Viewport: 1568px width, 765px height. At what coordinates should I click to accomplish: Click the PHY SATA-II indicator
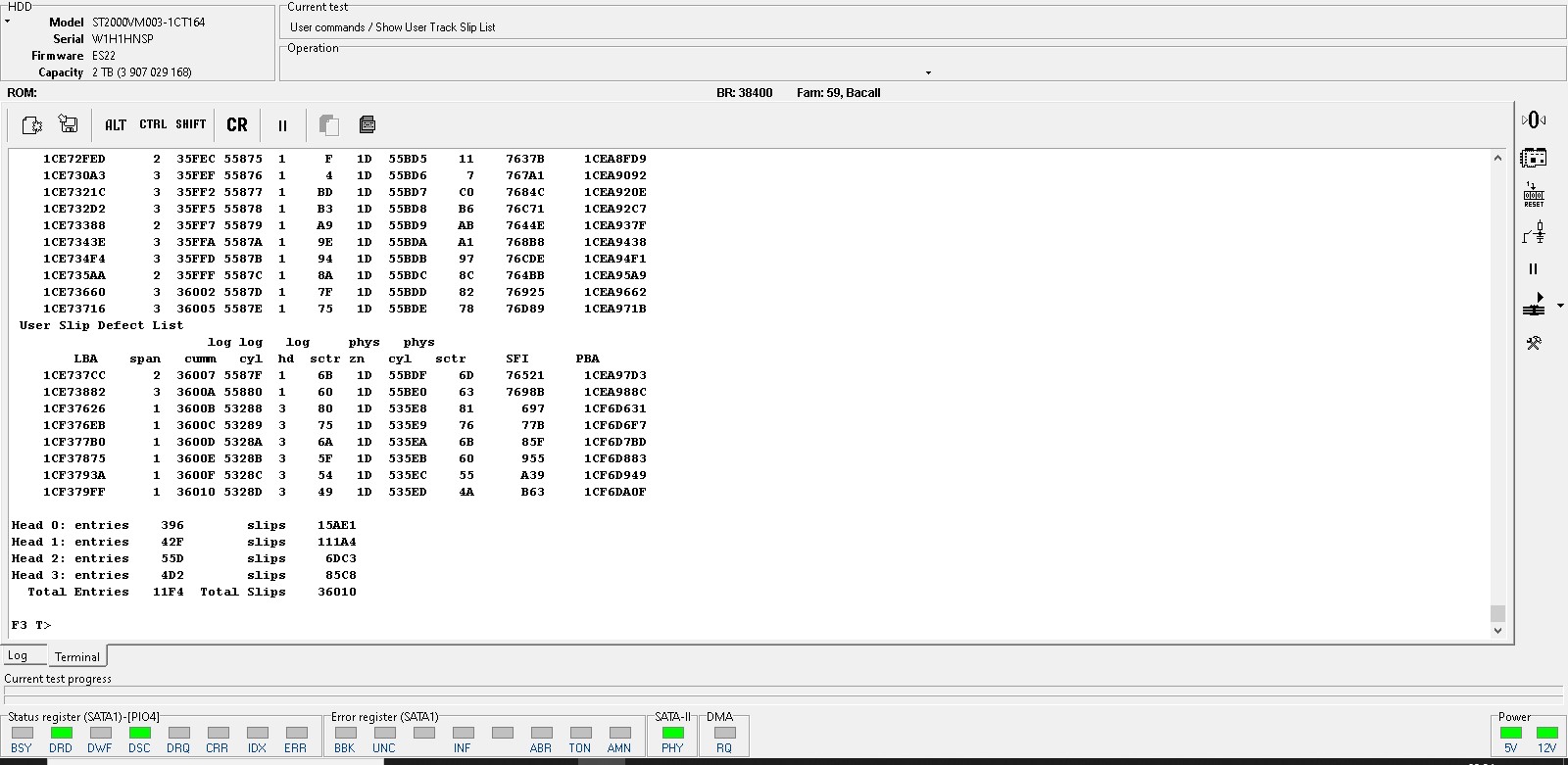[672, 733]
